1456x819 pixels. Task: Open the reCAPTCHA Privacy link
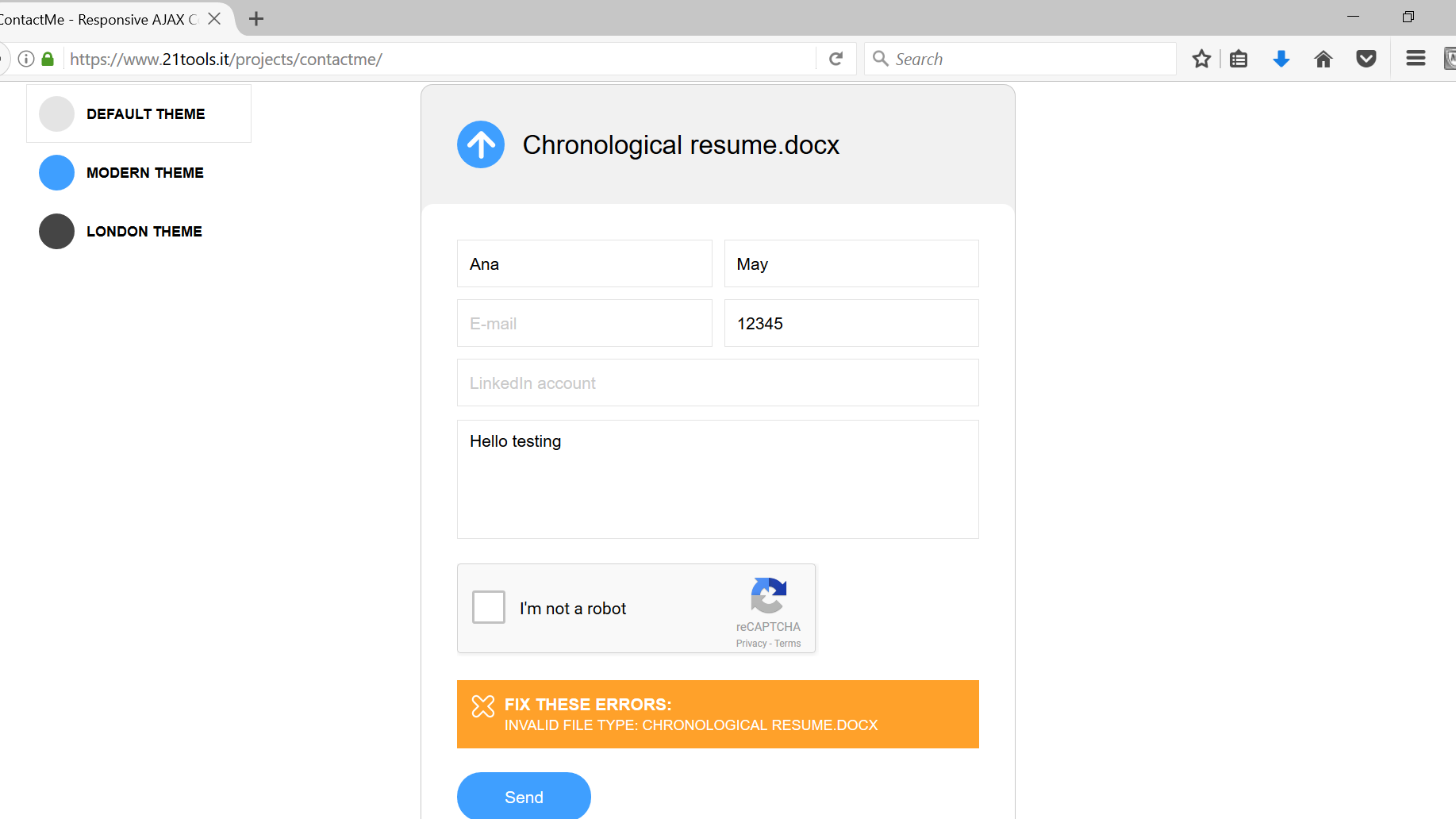click(751, 644)
